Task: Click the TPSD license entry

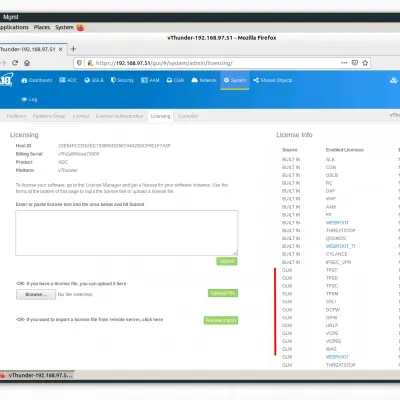Action: click(332, 278)
